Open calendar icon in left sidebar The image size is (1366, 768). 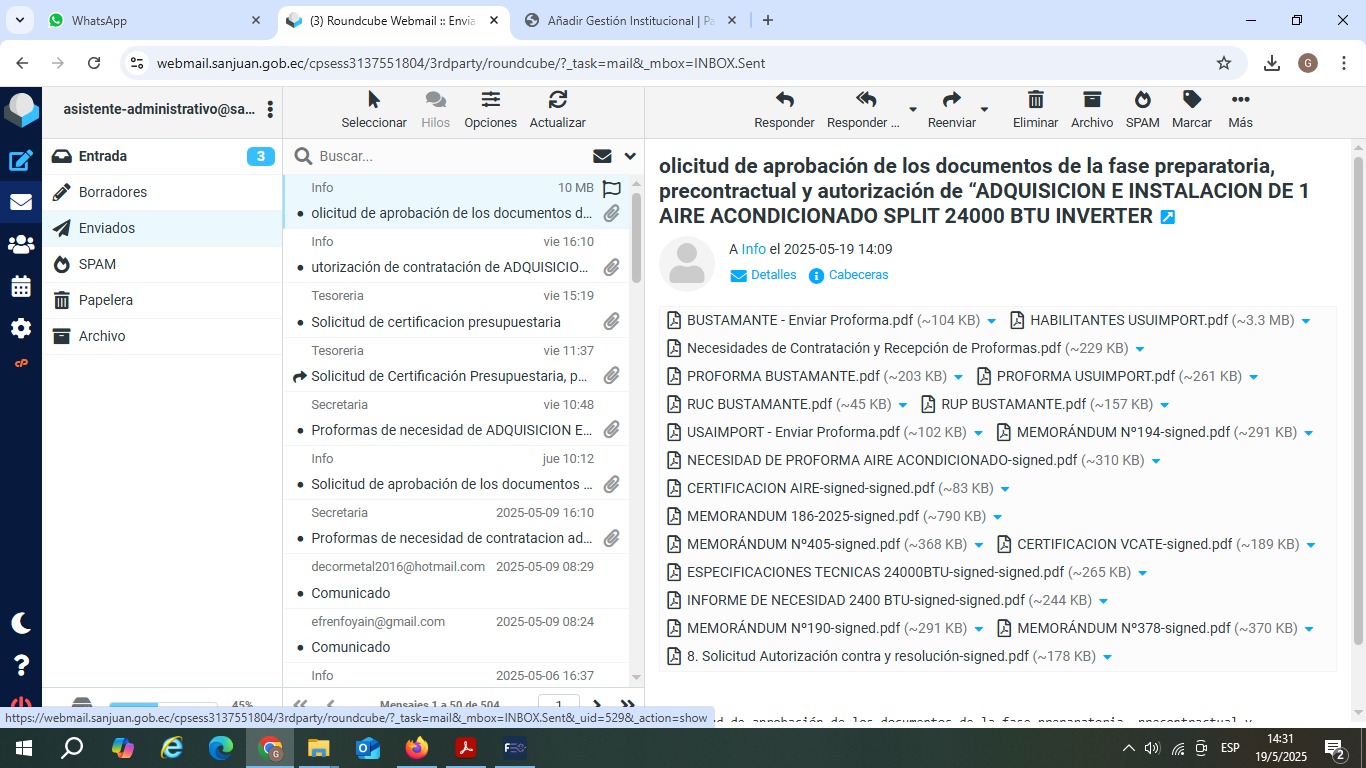pyautogui.click(x=20, y=287)
